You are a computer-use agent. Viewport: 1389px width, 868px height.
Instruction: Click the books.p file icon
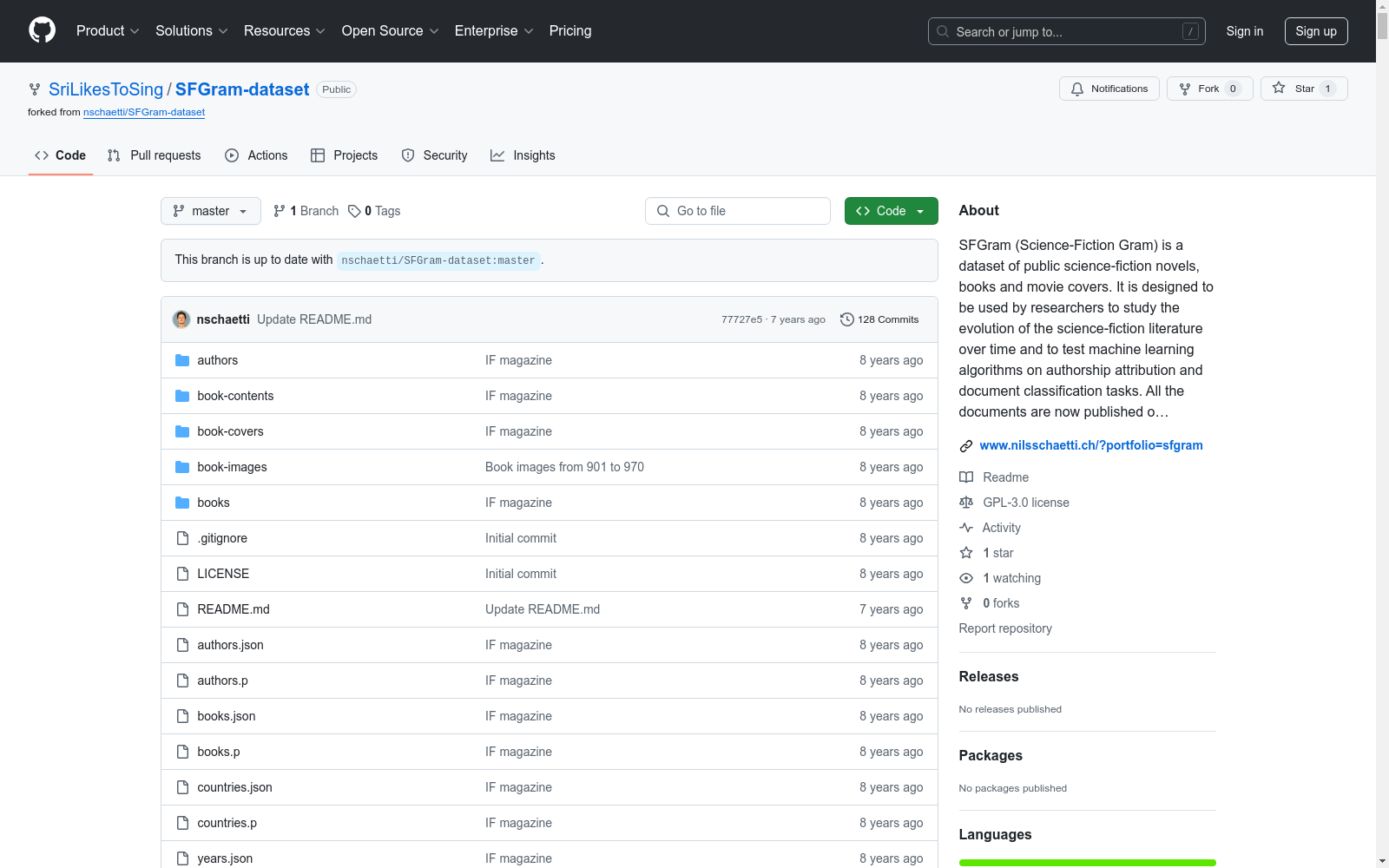182,752
